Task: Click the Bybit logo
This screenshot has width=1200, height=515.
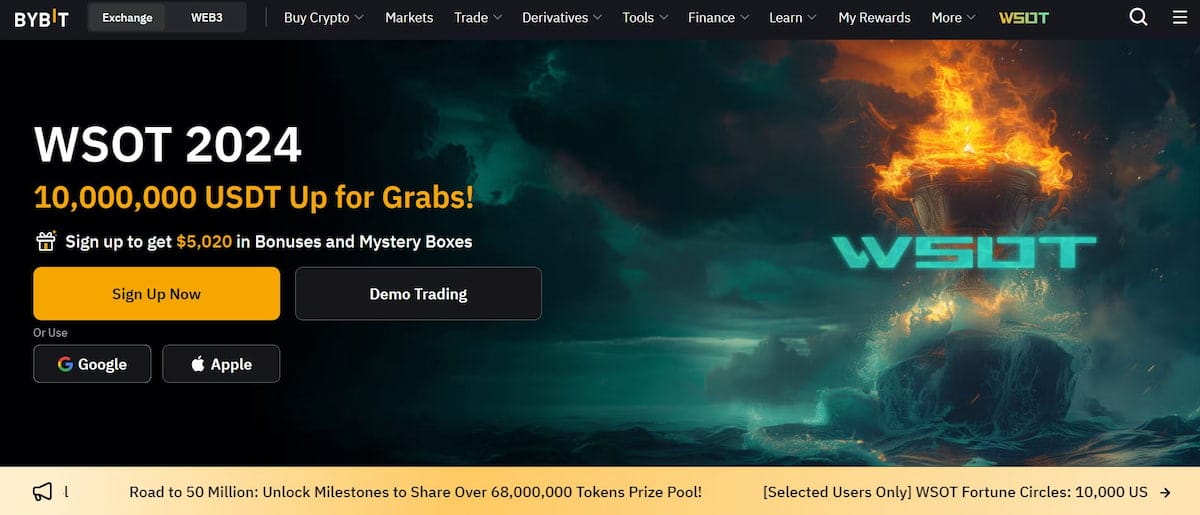Action: pyautogui.click(x=41, y=18)
